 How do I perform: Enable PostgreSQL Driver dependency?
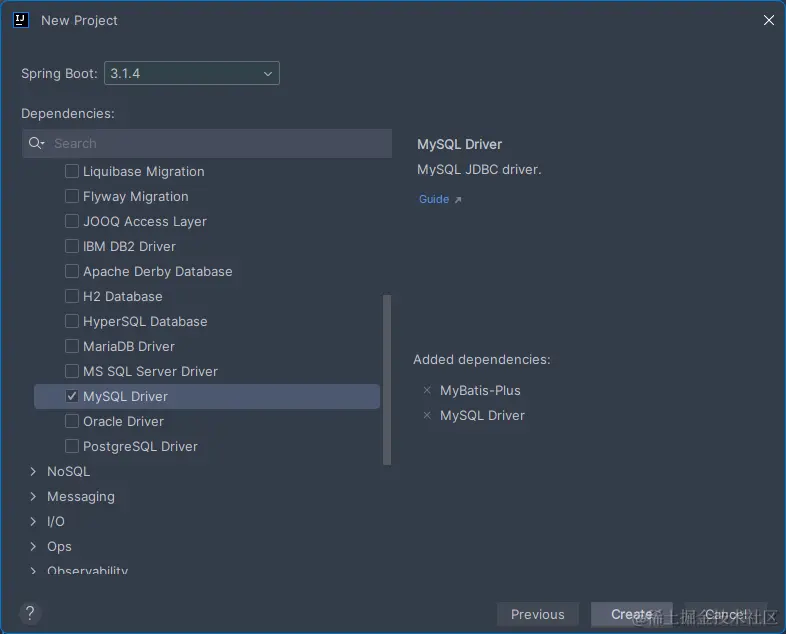click(x=72, y=446)
